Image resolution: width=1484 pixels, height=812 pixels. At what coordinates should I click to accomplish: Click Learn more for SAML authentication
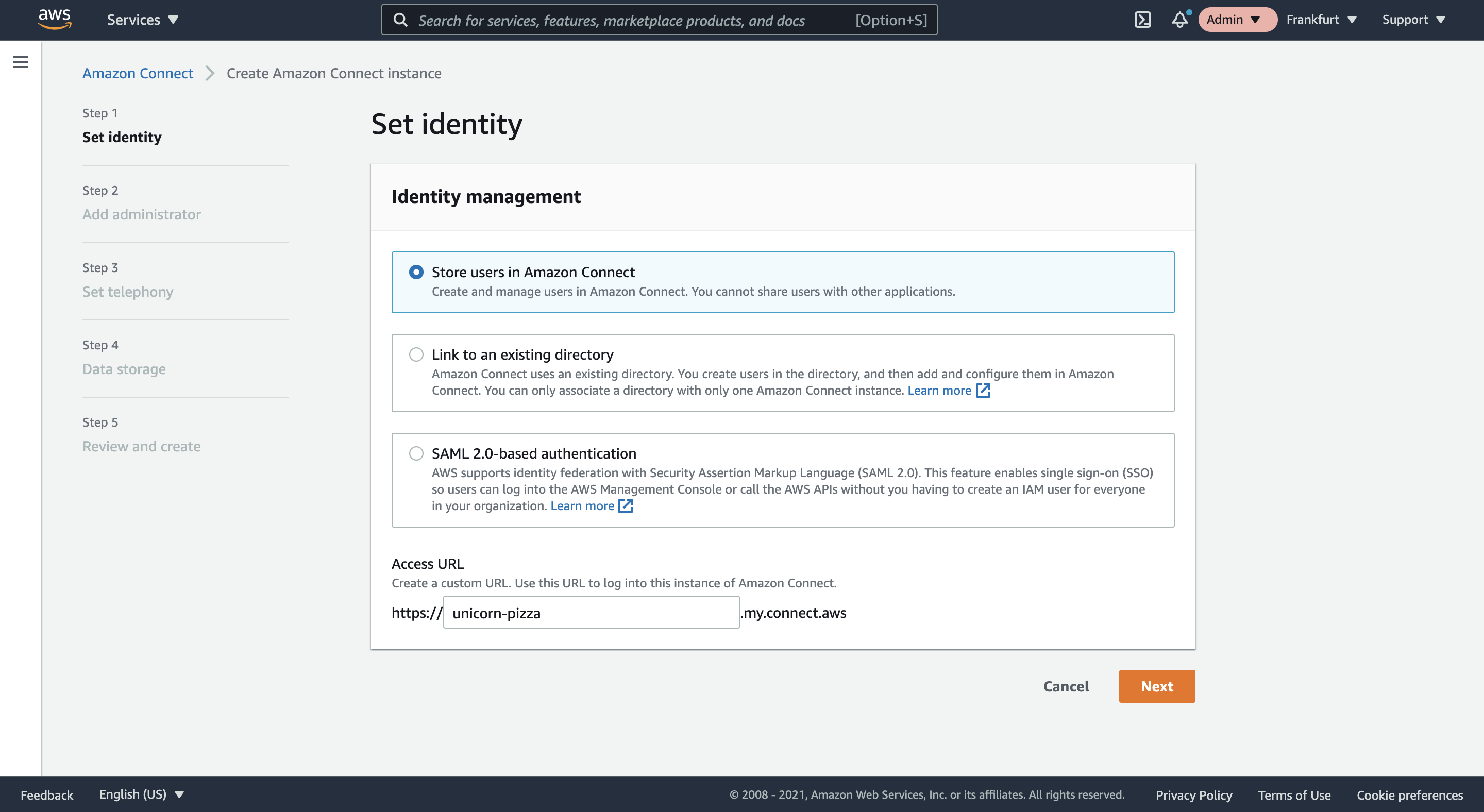click(x=582, y=505)
